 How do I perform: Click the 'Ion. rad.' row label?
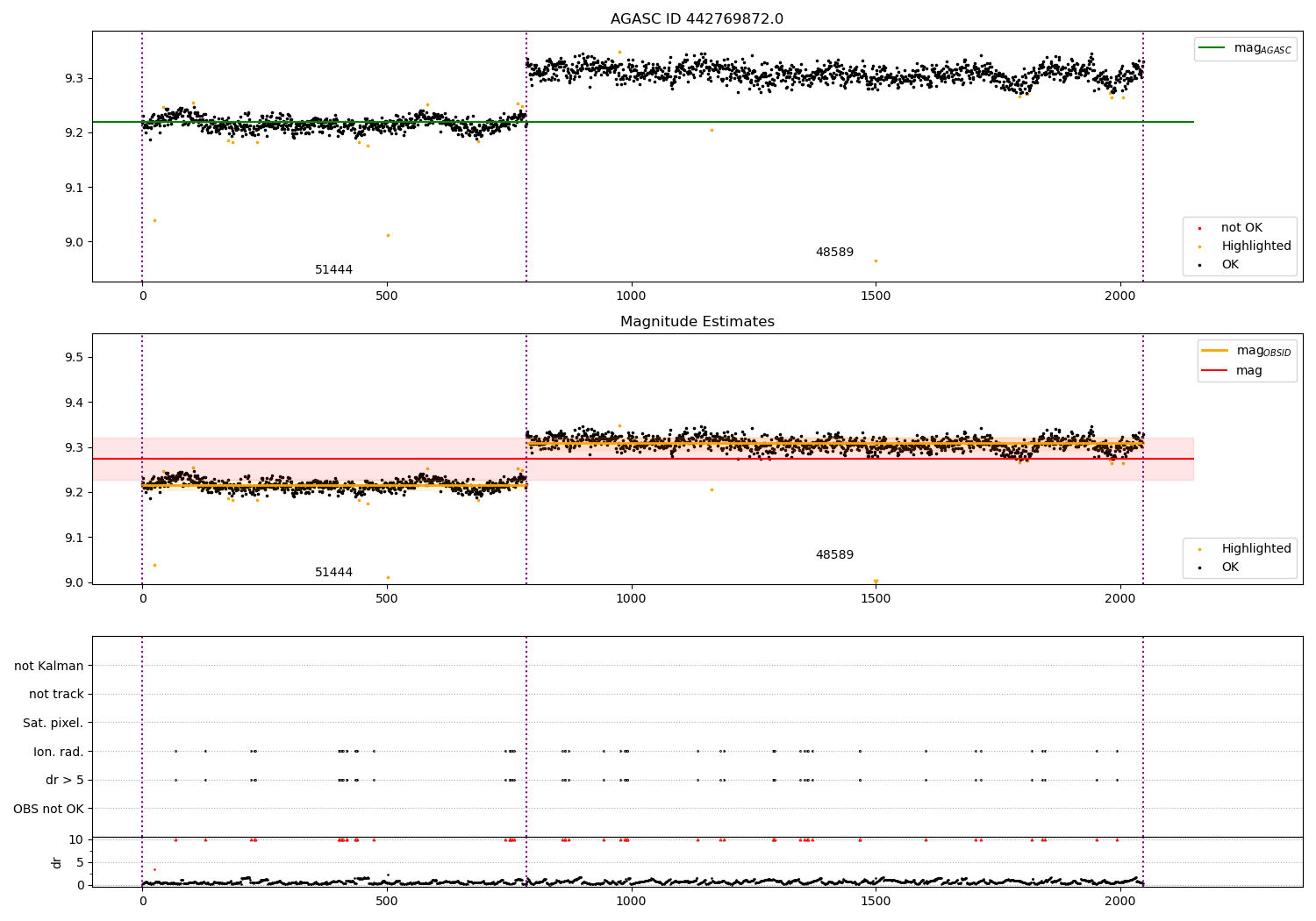tap(59, 752)
